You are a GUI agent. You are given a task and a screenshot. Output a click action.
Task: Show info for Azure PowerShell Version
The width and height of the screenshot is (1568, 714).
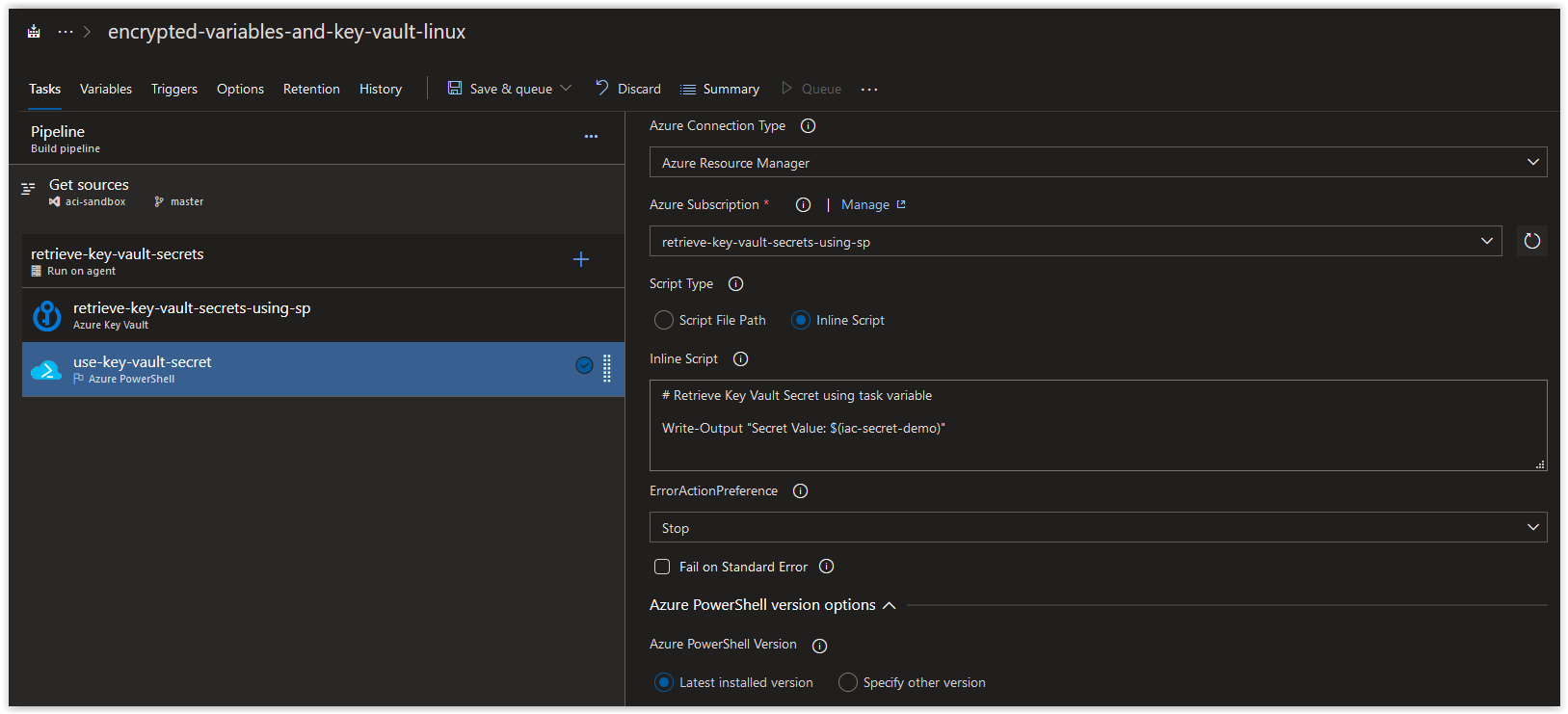point(820,646)
